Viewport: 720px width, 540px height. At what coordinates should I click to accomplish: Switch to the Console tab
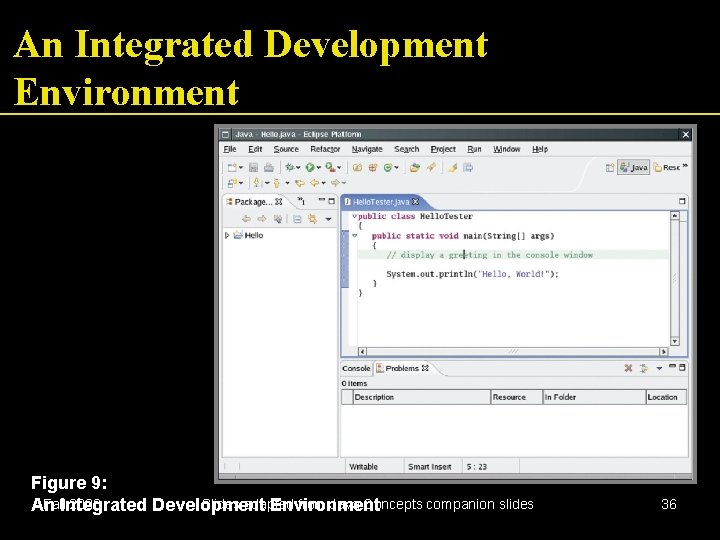point(356,368)
